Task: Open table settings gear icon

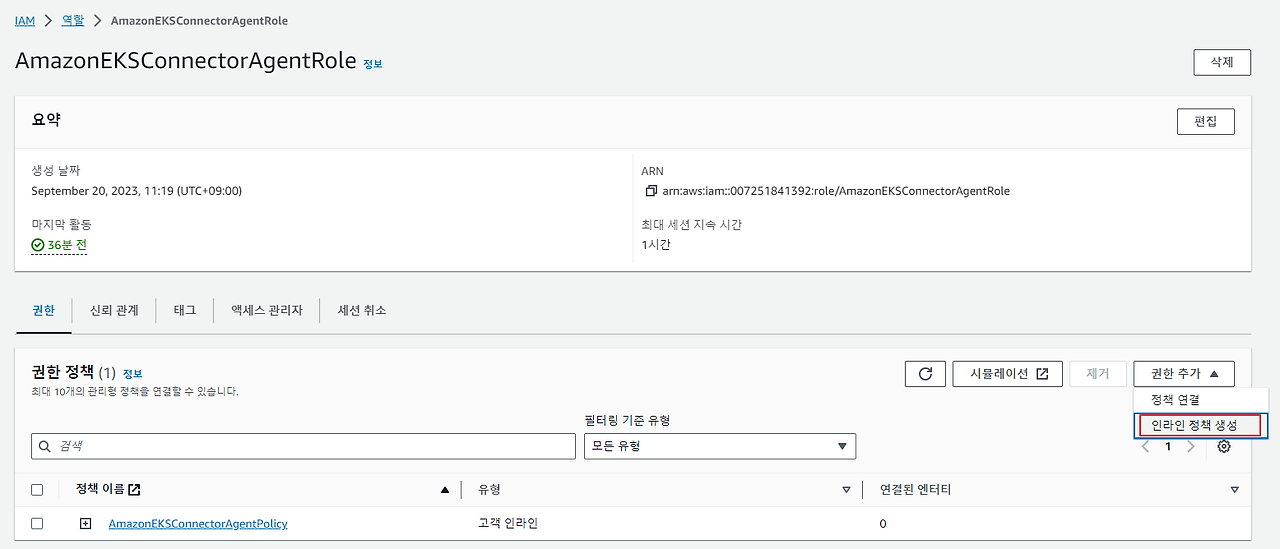Action: tap(1224, 446)
